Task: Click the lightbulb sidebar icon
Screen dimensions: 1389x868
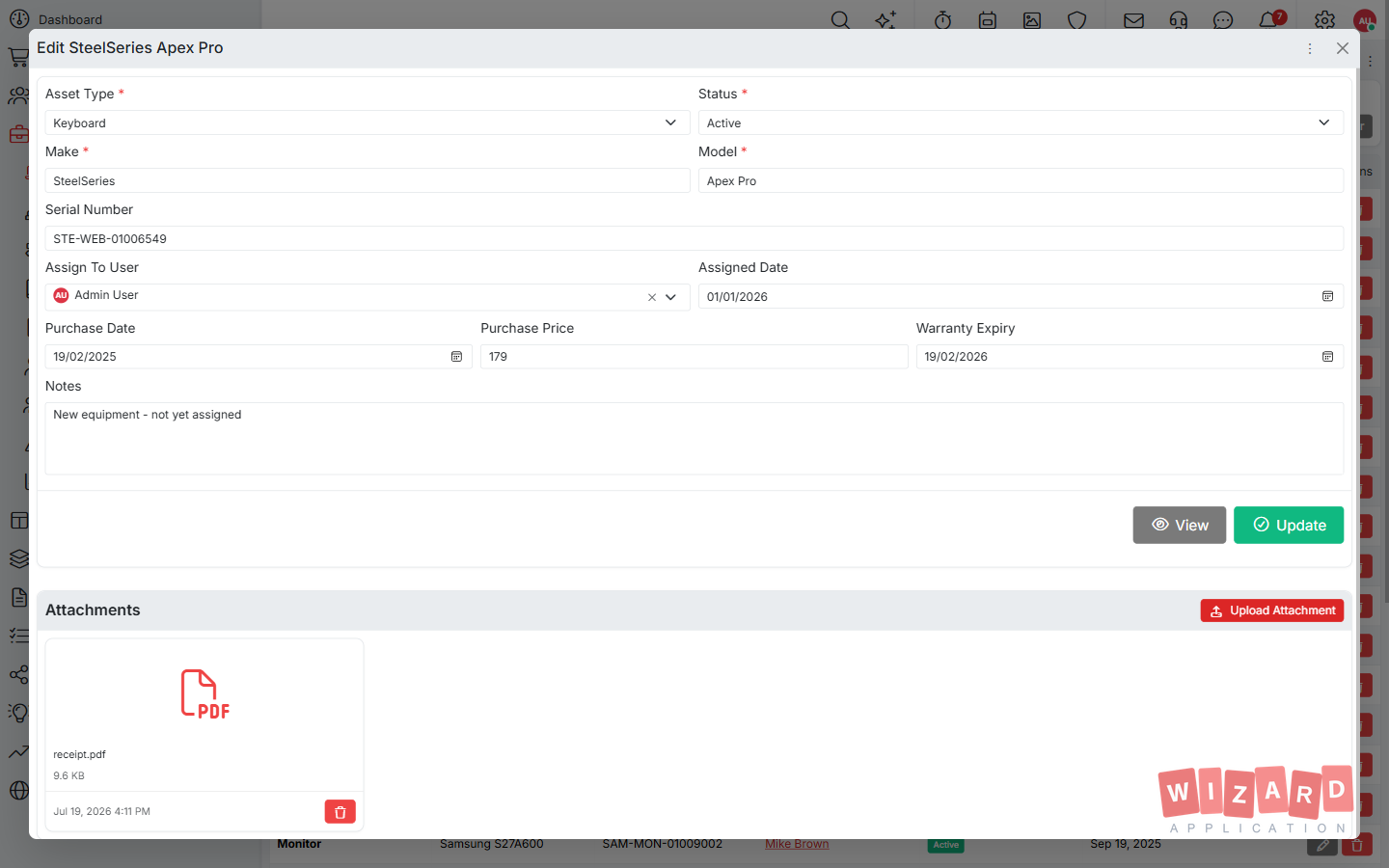Action: pyautogui.click(x=18, y=713)
